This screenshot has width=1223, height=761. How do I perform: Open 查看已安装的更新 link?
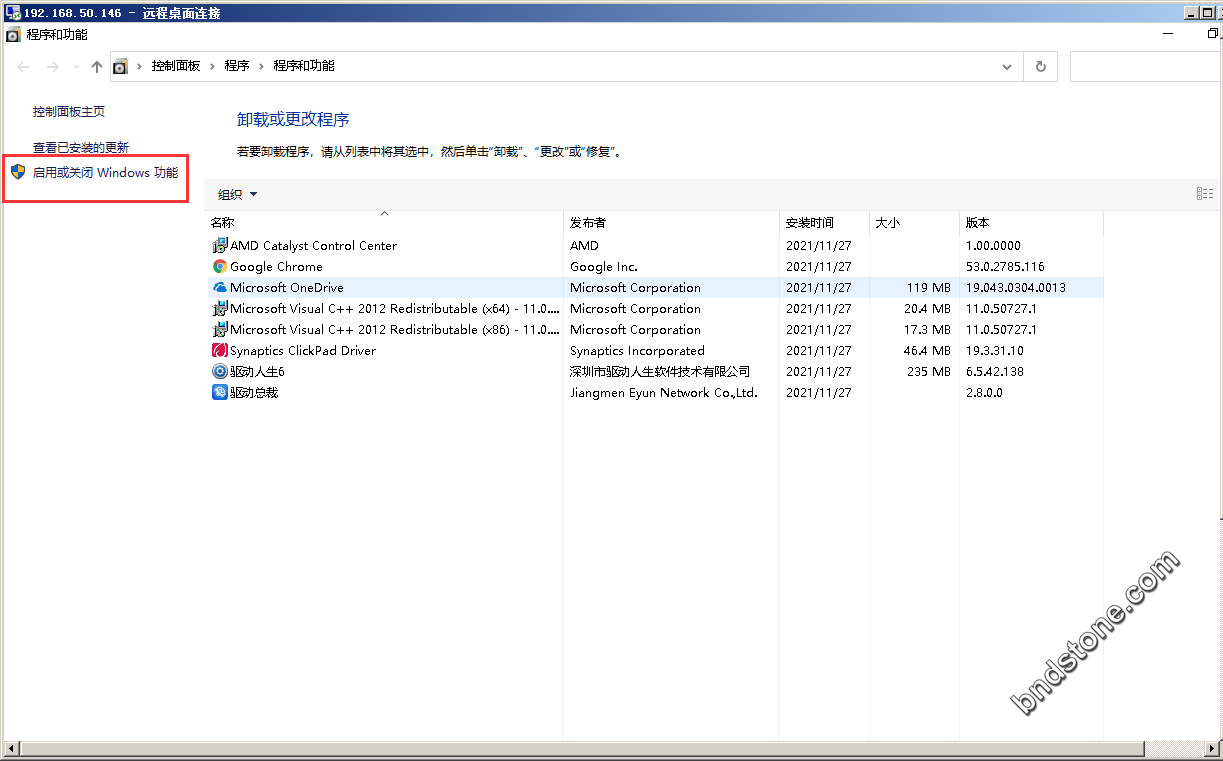click(81, 147)
